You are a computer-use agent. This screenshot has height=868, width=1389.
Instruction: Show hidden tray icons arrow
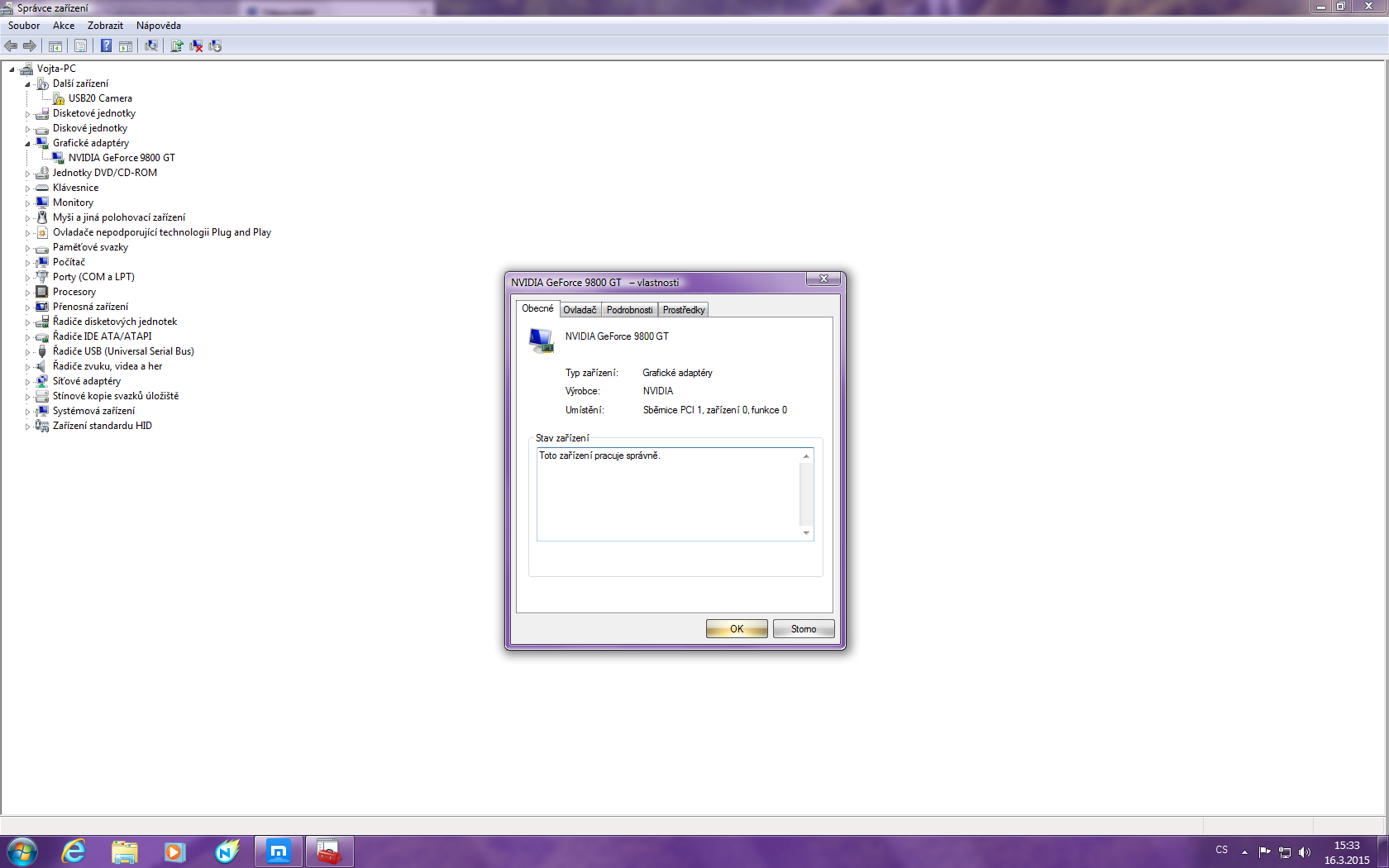point(1244,852)
